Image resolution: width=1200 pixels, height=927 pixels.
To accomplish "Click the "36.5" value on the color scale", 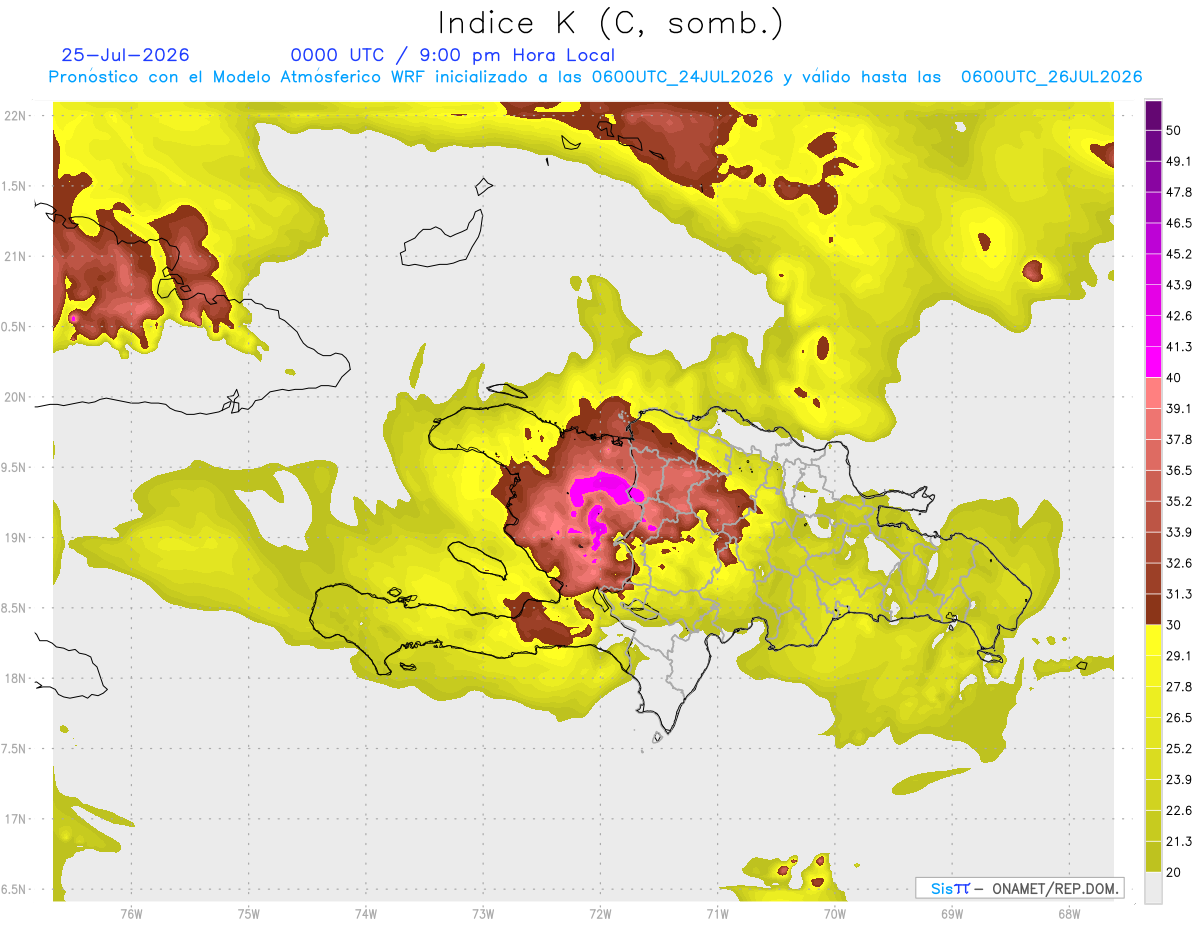I will coord(1179,470).
